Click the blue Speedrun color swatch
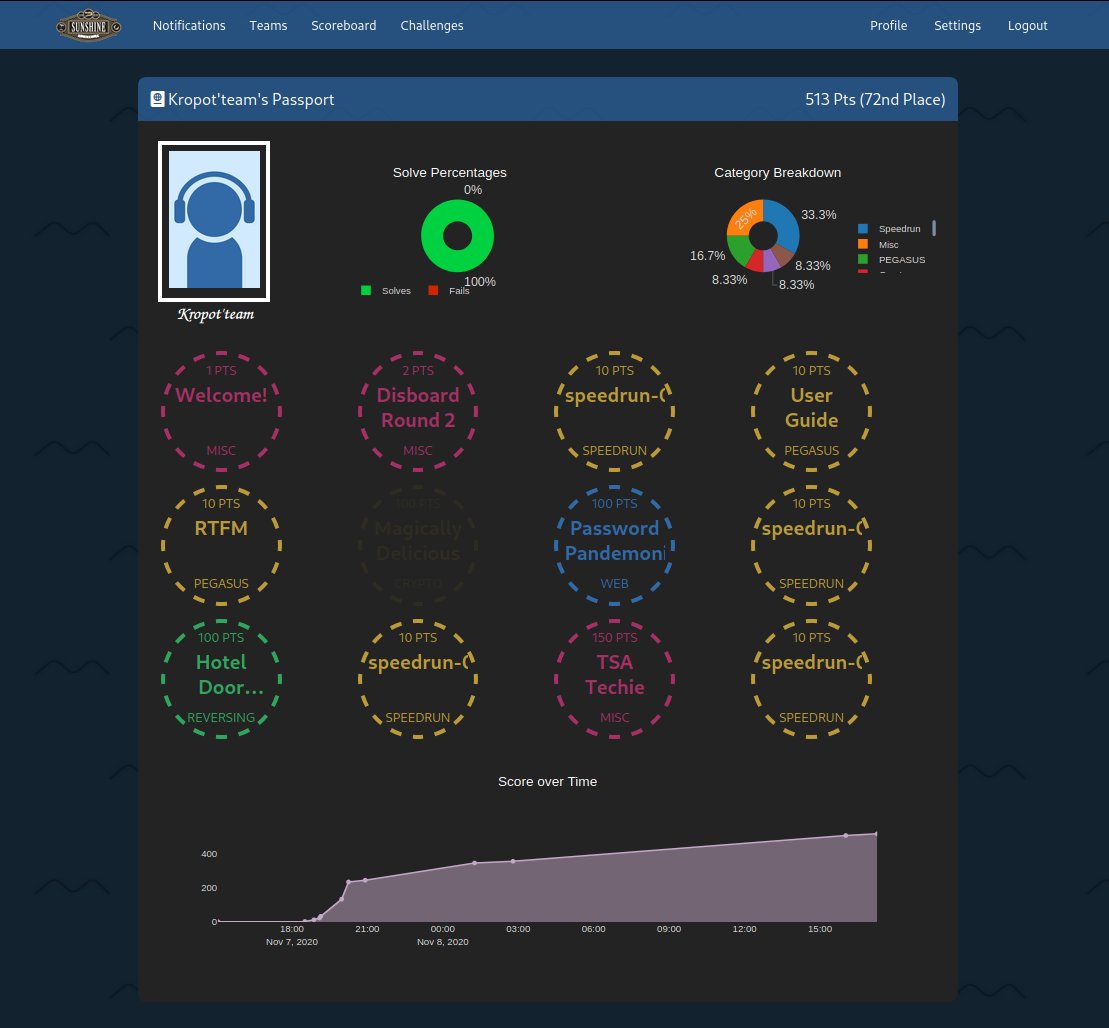The width and height of the screenshot is (1109, 1028). [862, 229]
